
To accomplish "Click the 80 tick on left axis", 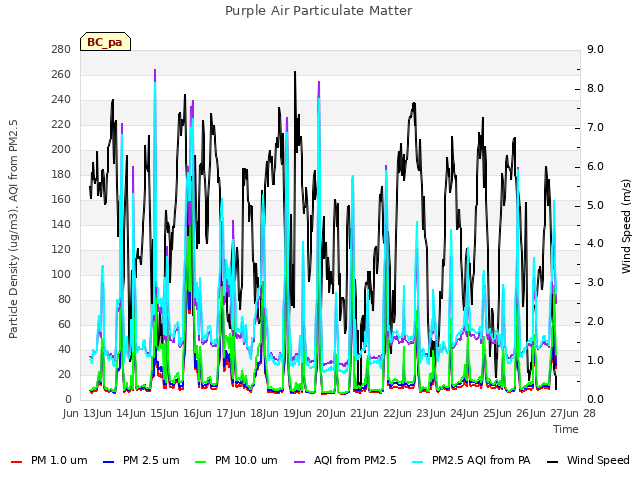I will pyautogui.click(x=64, y=299).
